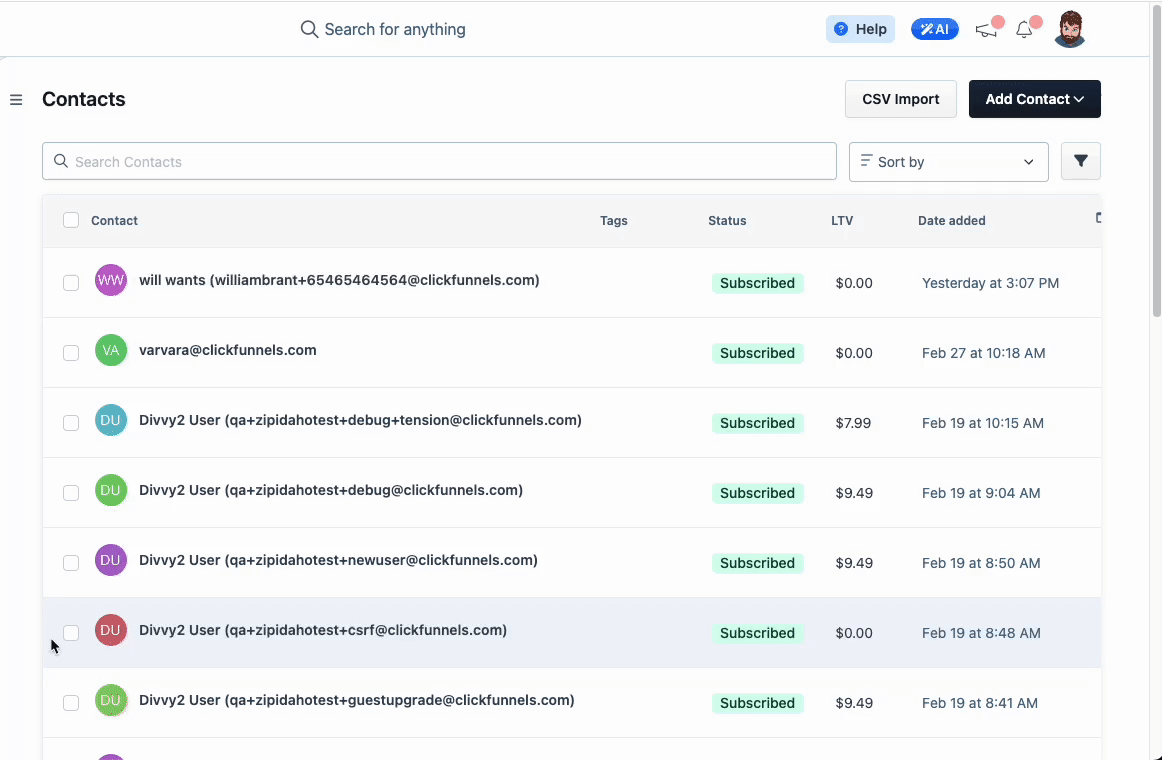Open the debug+tension Divvy2 User link
1162x760 pixels.
(360, 420)
